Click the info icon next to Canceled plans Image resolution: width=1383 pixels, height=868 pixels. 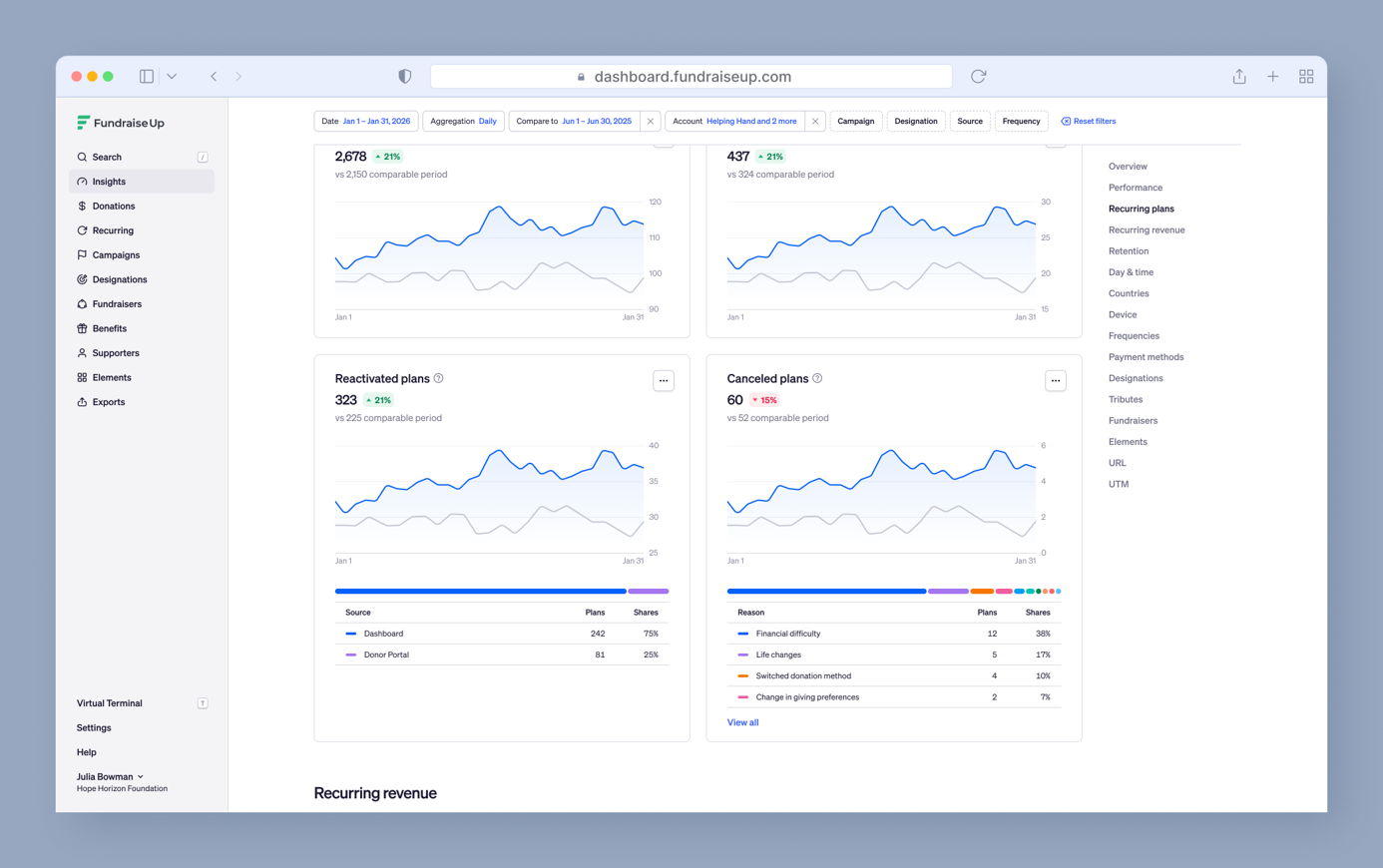(817, 379)
